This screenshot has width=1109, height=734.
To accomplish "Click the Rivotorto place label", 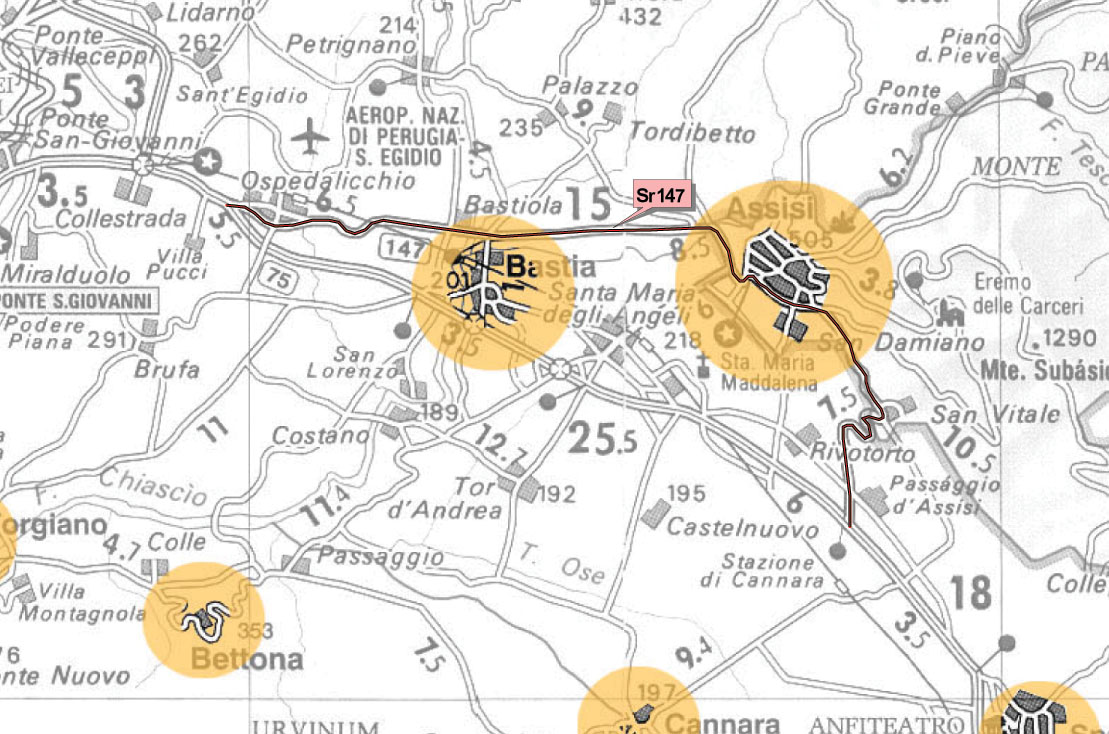I will coord(862,453).
